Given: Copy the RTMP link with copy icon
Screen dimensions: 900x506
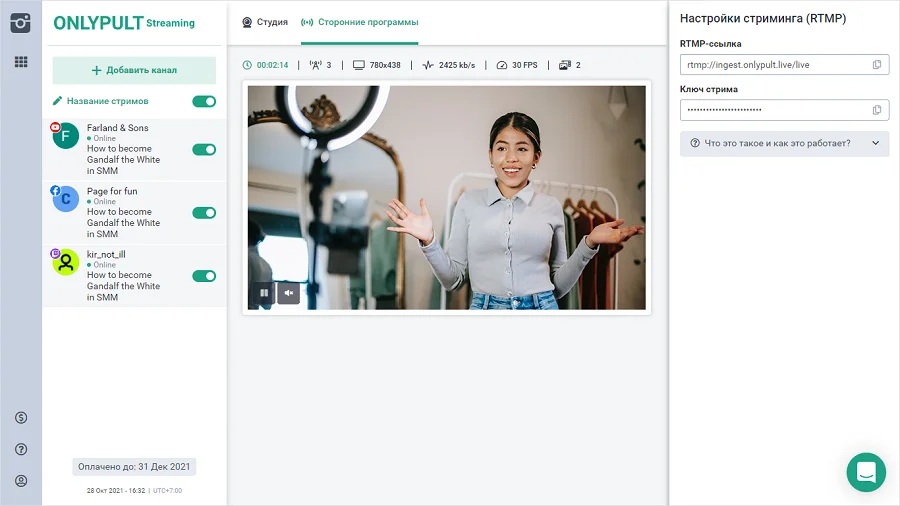Looking at the screenshot, I should (877, 65).
